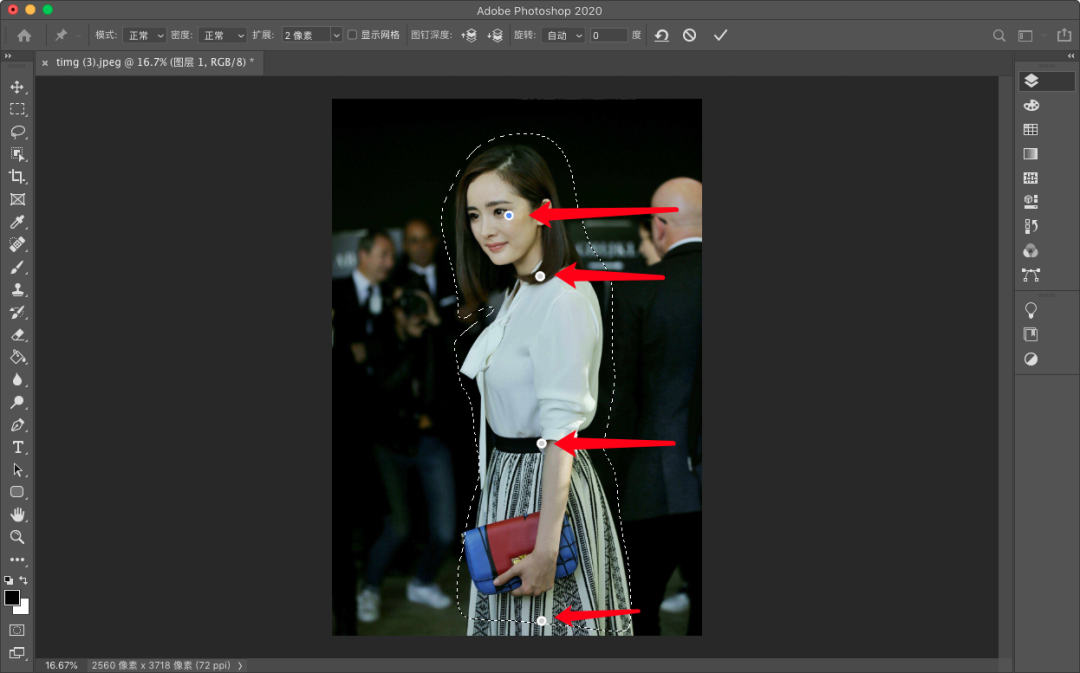Select the Clone Stamp tool
Viewport: 1080px width, 673px height.
pos(17,289)
